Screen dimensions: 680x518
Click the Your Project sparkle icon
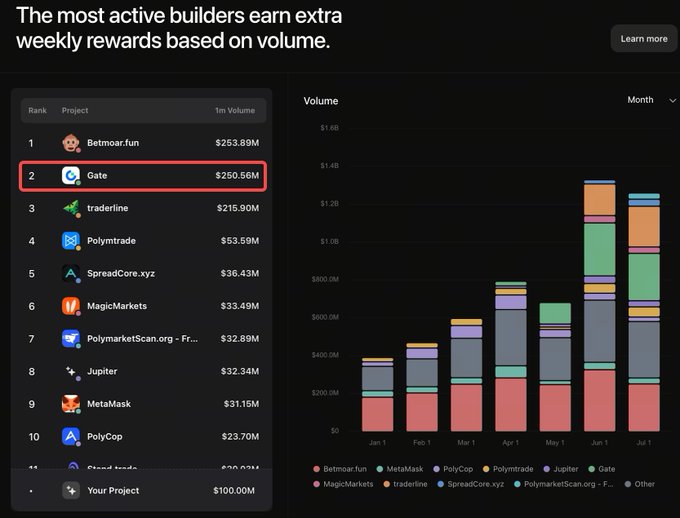click(71, 491)
